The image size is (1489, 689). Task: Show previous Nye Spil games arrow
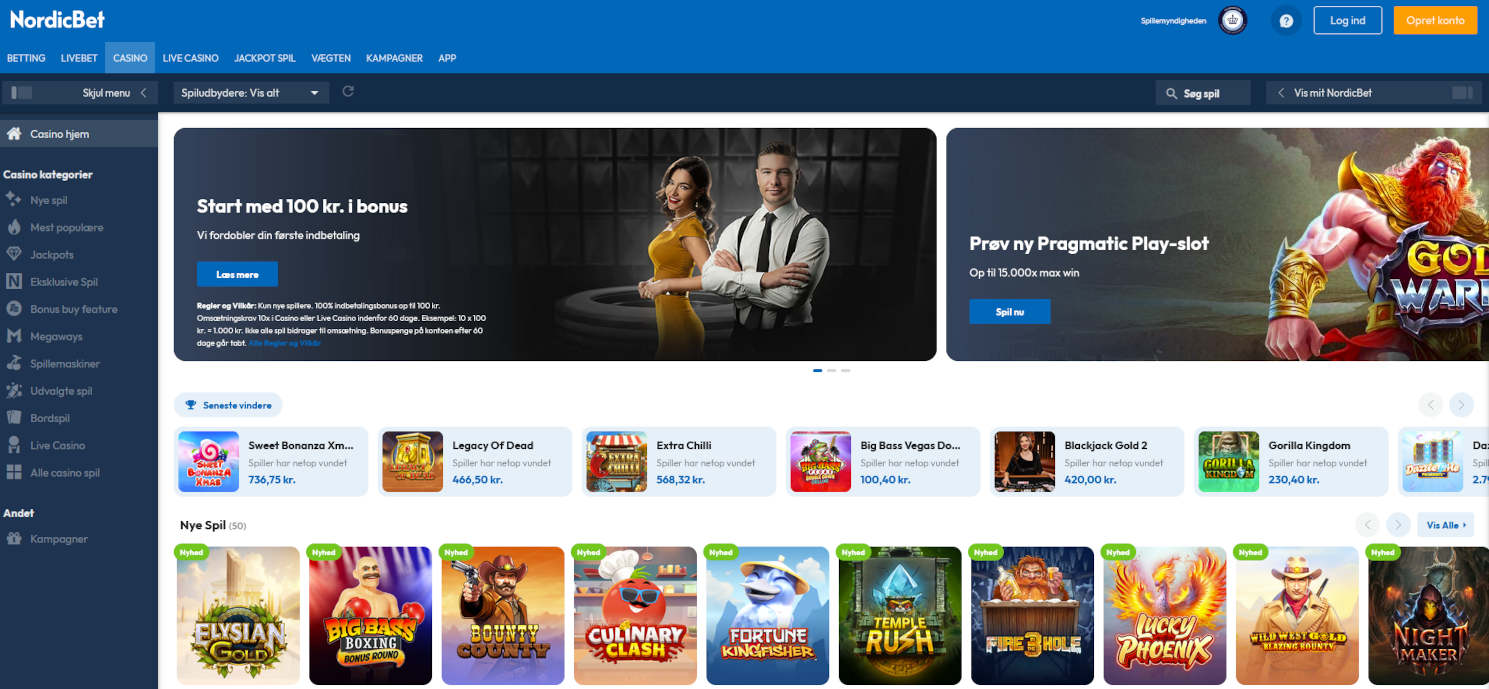[x=1367, y=525]
